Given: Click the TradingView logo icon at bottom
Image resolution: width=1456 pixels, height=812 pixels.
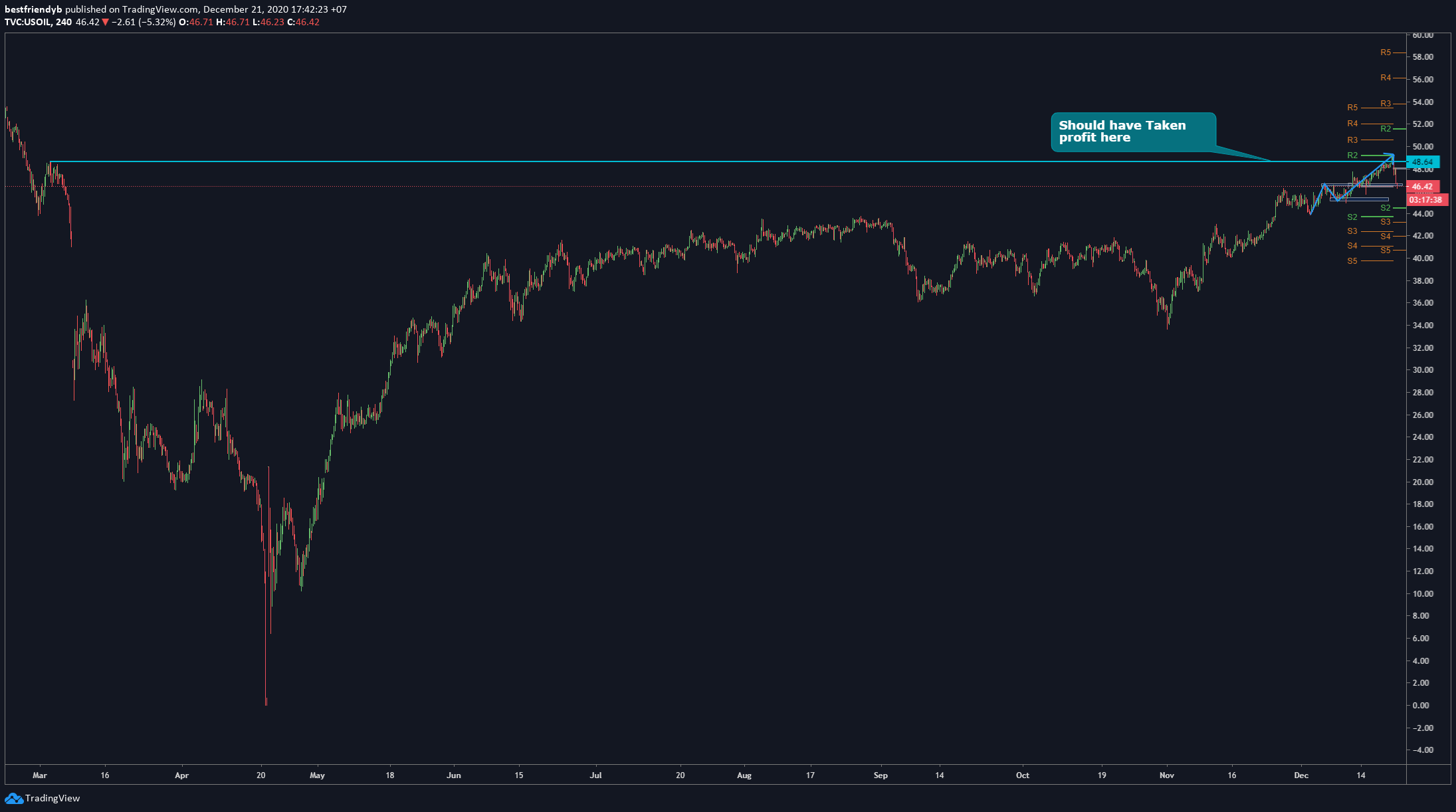Looking at the screenshot, I should [x=14, y=798].
